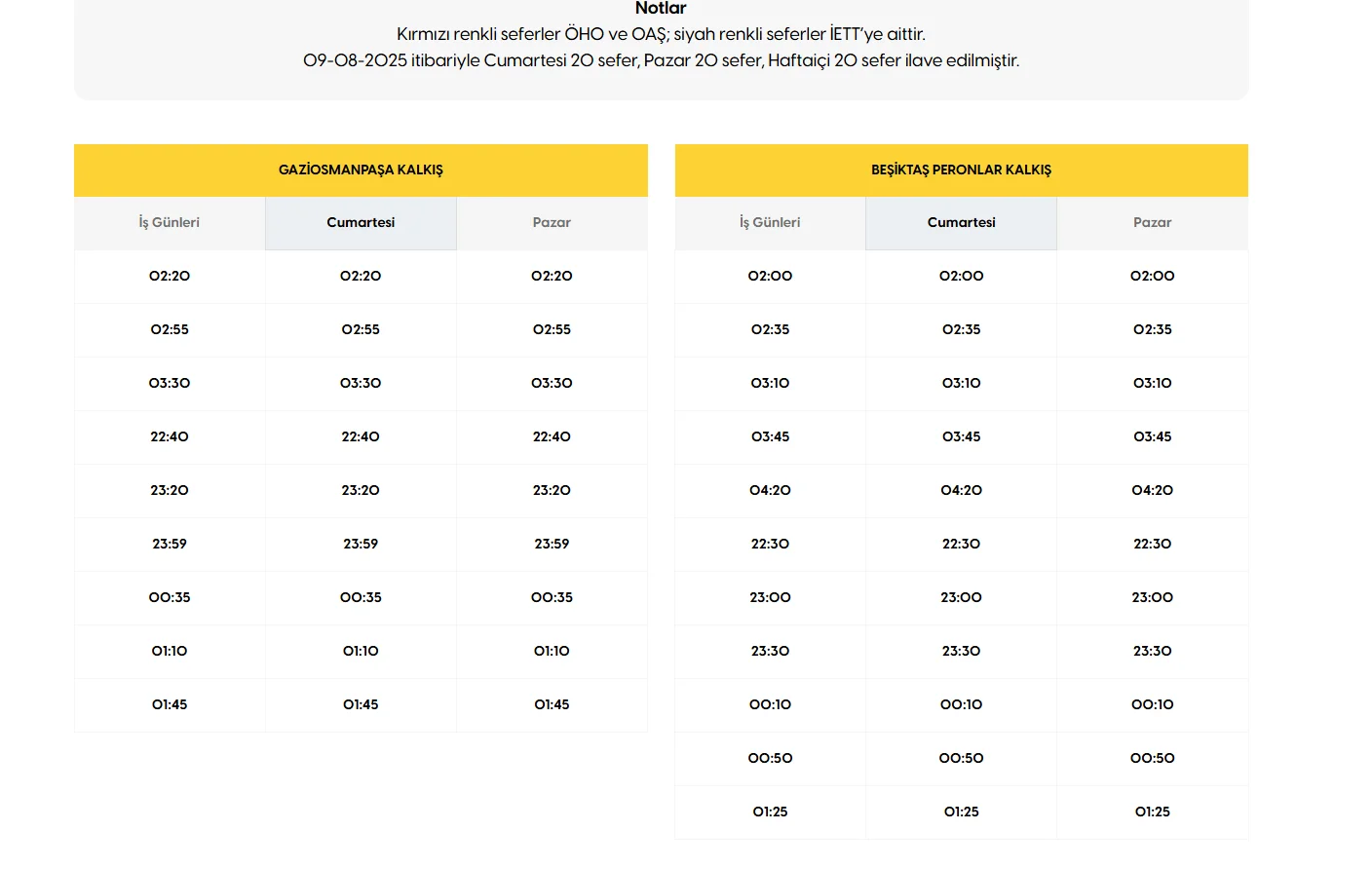
Task: Click 02:00 in Beşiktaş İş Günleri column
Action: [770, 277]
